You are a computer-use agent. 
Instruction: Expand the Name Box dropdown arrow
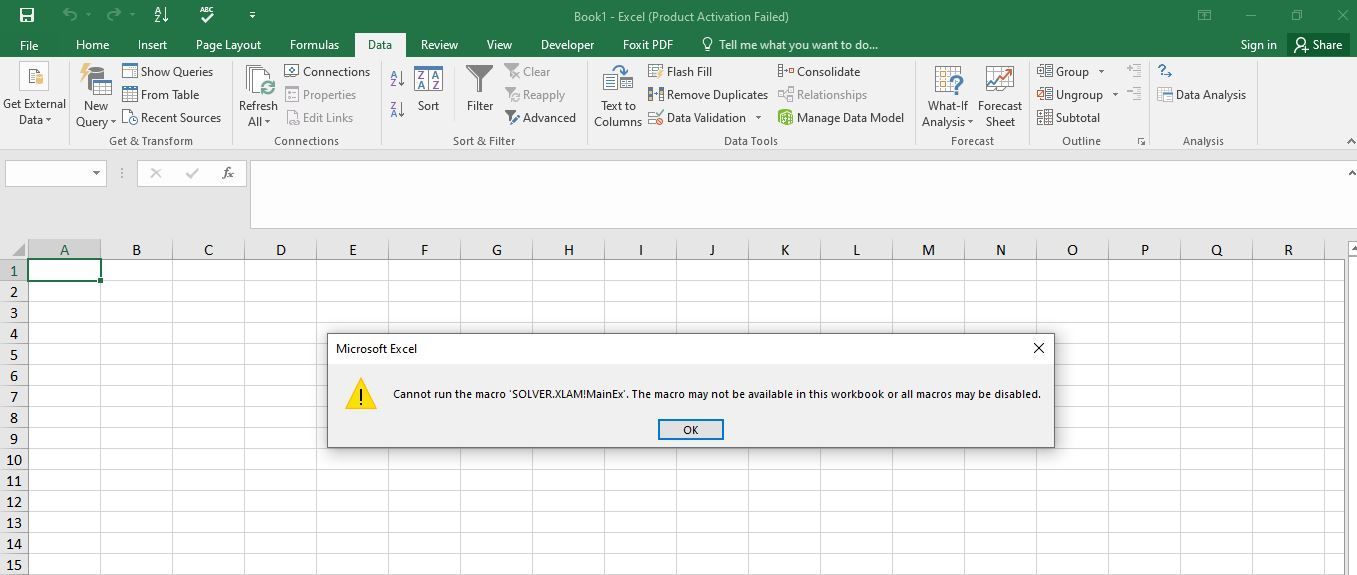[96, 173]
